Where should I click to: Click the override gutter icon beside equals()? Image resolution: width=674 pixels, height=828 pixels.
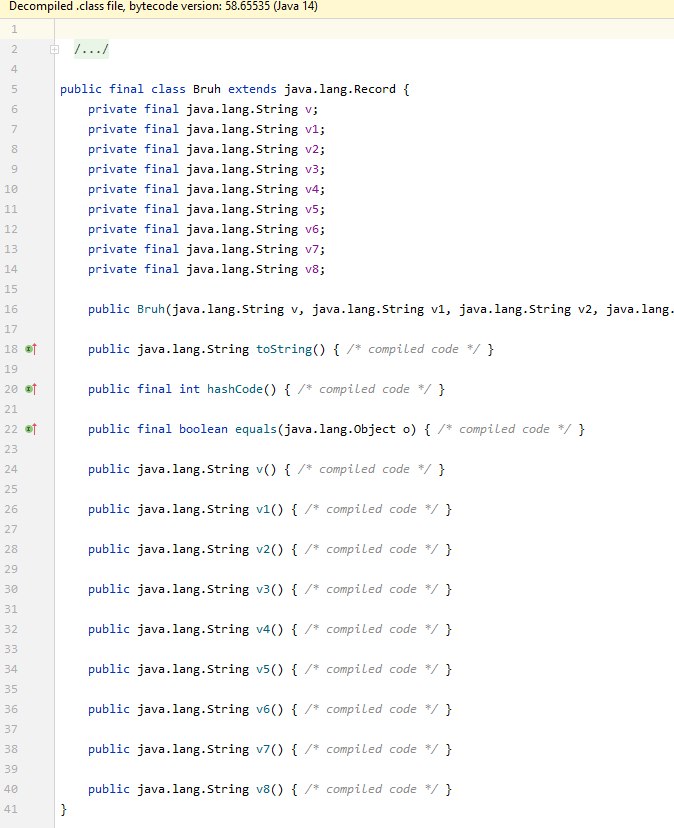31,429
